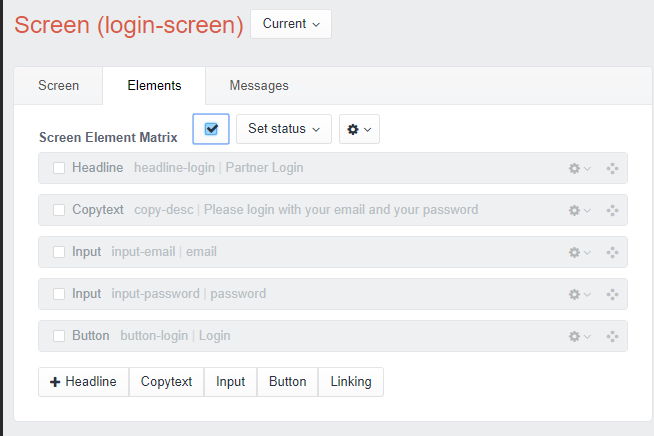Open the Set status dropdown

pos(284,129)
